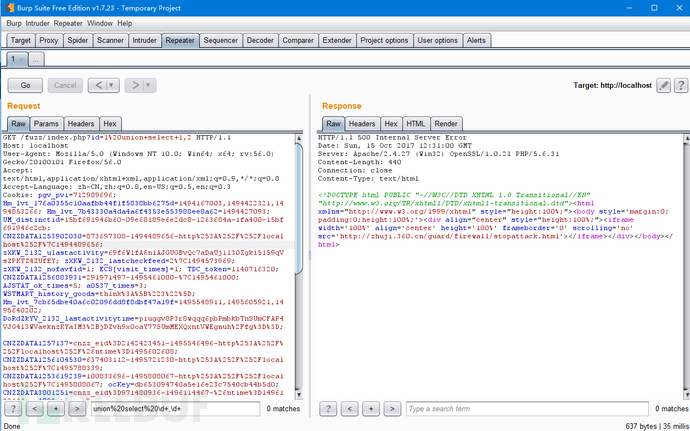Select the Response Render tab
Image resolution: width=690 pixels, height=431 pixels.
click(446, 124)
